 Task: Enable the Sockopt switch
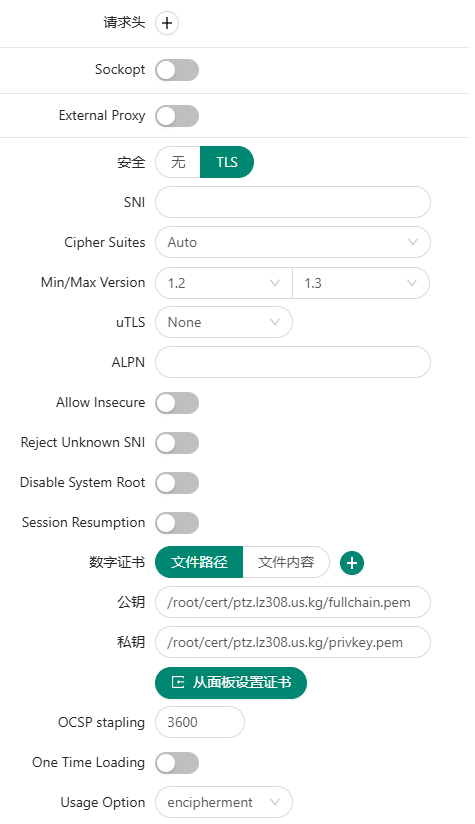pos(177,70)
